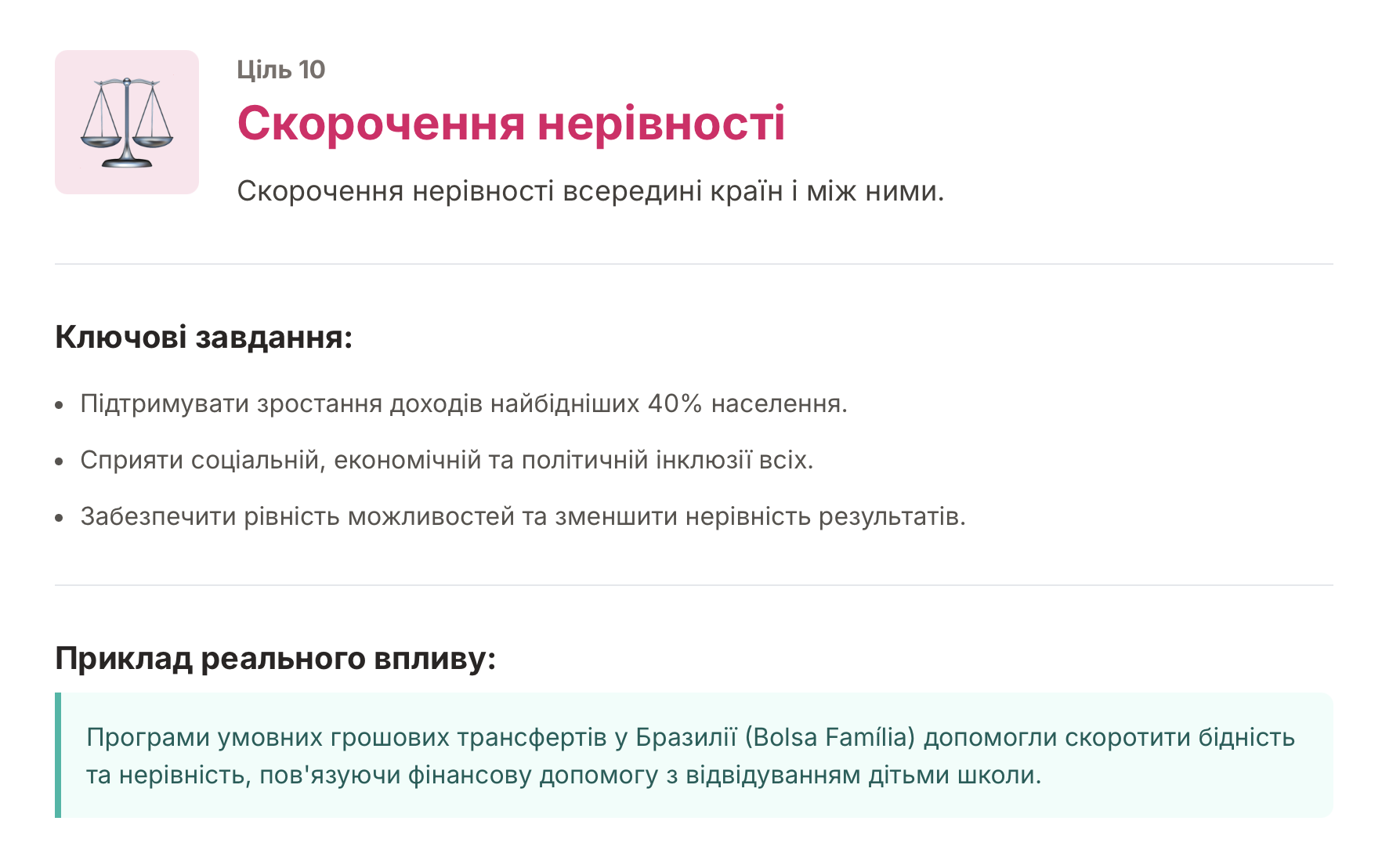Image resolution: width=1382 pixels, height=868 pixels.
Task: Click the pink 'Скорочення нерівності' heading
Action: [x=511, y=124]
